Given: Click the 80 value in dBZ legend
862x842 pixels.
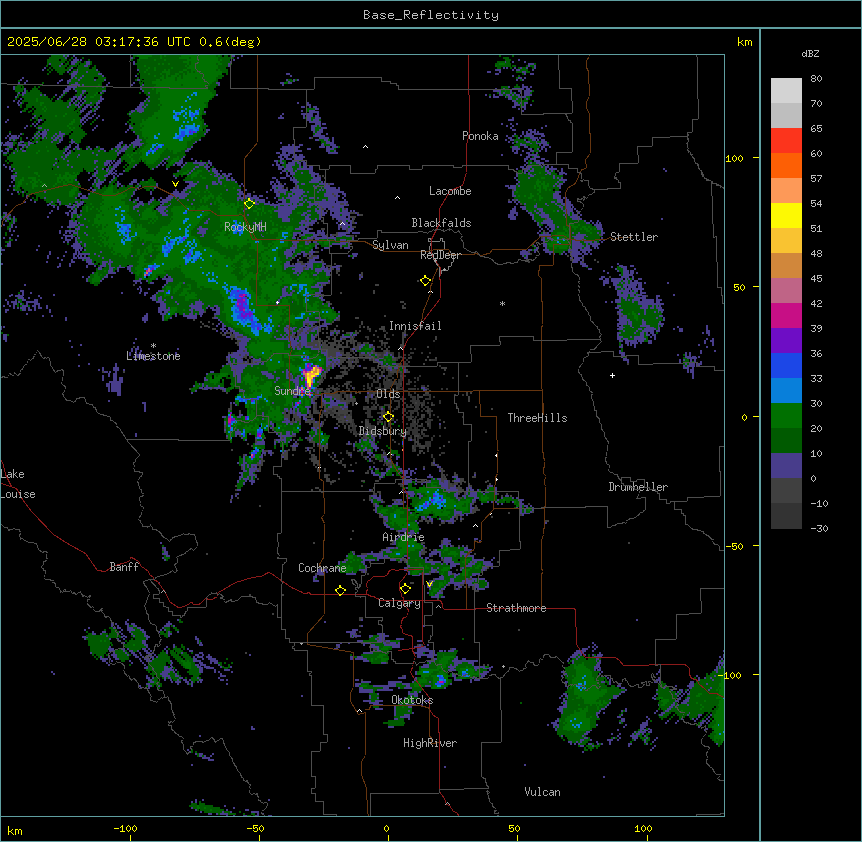Looking at the screenshot, I should [x=816, y=79].
